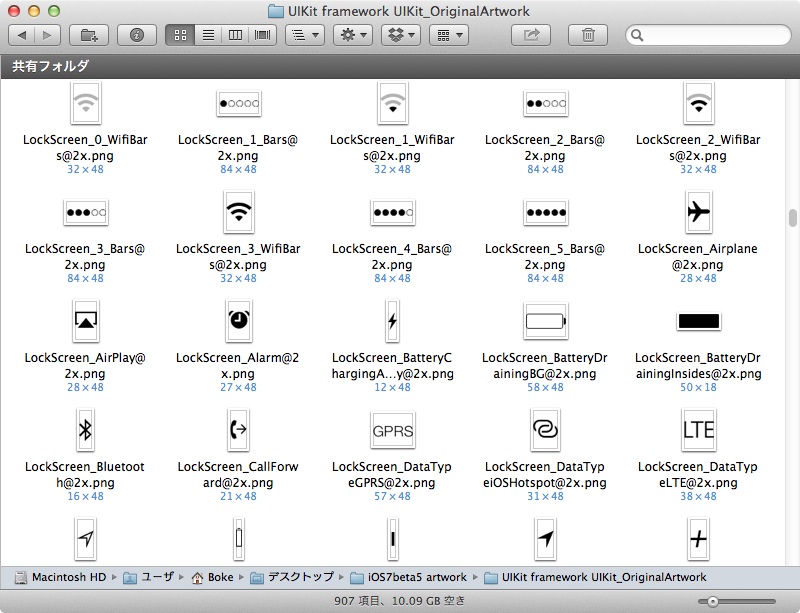
Task: Select the LockScreen_BatteryDrainingInsides black bar icon
Action: click(x=698, y=321)
